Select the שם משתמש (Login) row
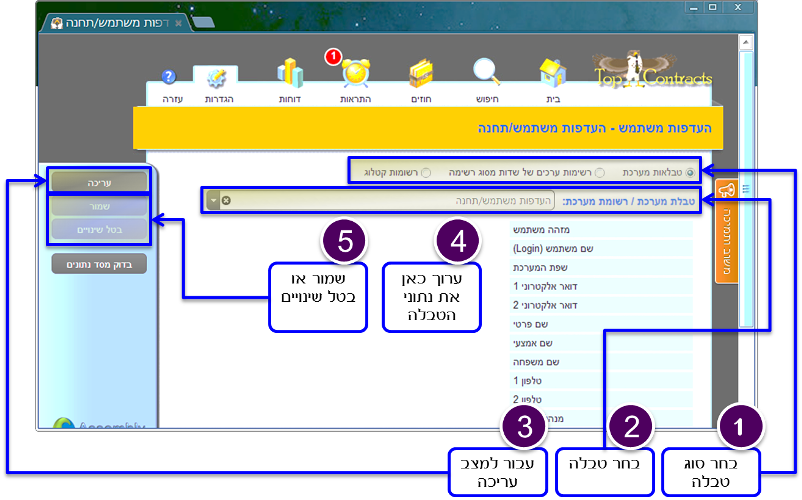Image resolution: width=802 pixels, height=500 pixels. (602, 248)
